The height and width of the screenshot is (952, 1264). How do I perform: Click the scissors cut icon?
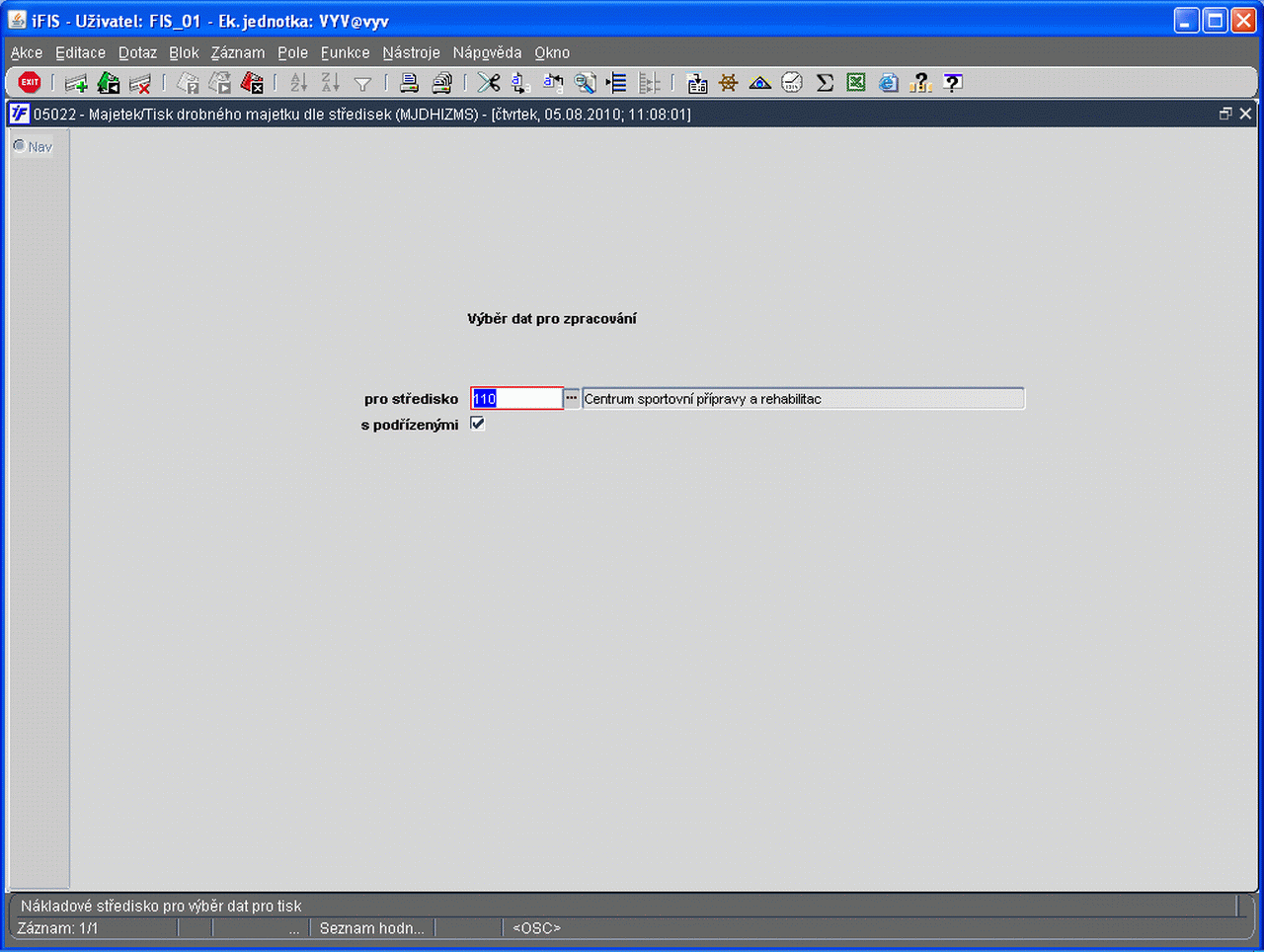(x=488, y=84)
